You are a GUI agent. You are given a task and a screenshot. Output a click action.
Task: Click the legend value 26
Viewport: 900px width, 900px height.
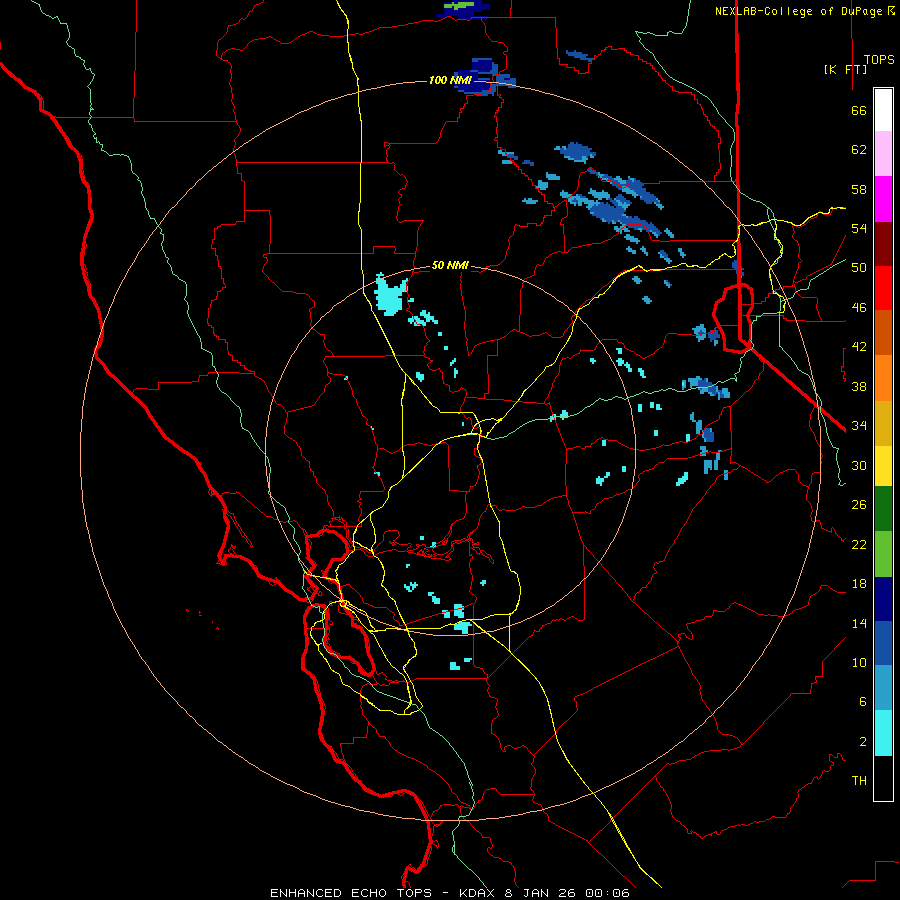pos(859,505)
